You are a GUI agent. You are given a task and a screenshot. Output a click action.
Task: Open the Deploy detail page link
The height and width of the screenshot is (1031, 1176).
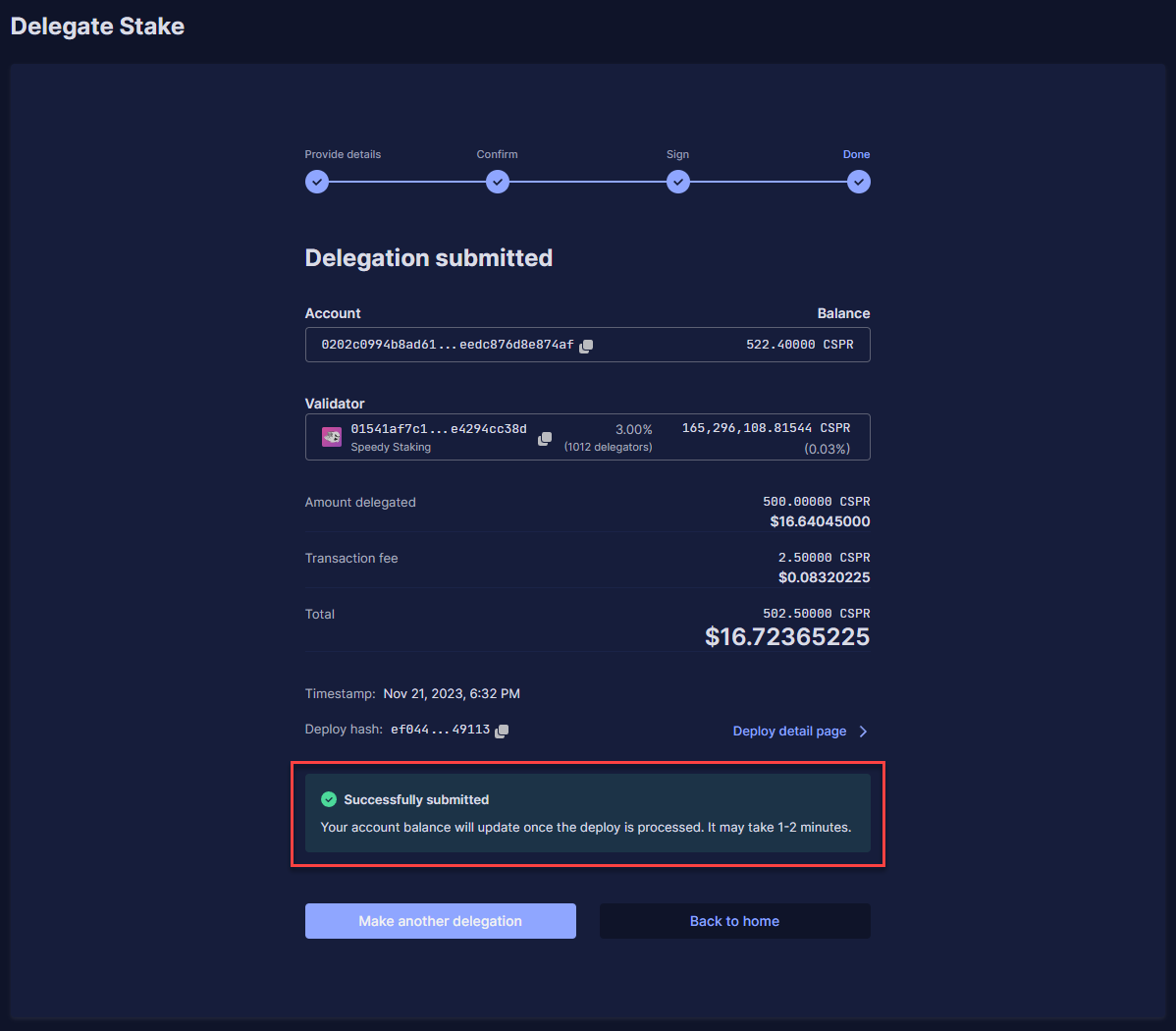pyautogui.click(x=789, y=732)
